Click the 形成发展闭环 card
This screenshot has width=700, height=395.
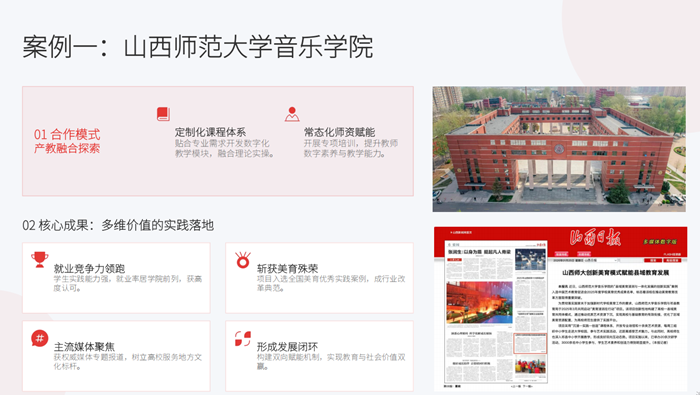click(319, 356)
